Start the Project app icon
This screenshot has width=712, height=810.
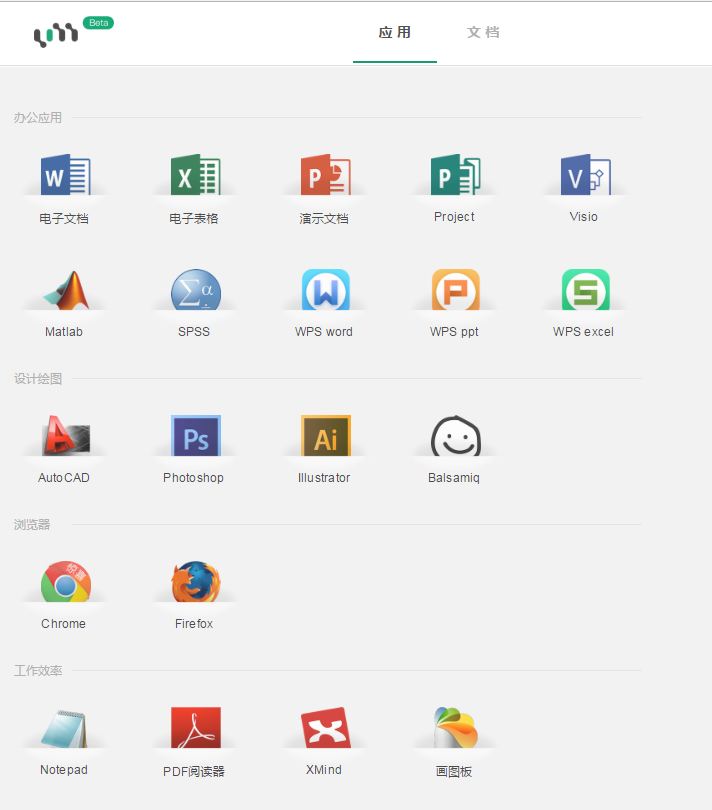456,175
